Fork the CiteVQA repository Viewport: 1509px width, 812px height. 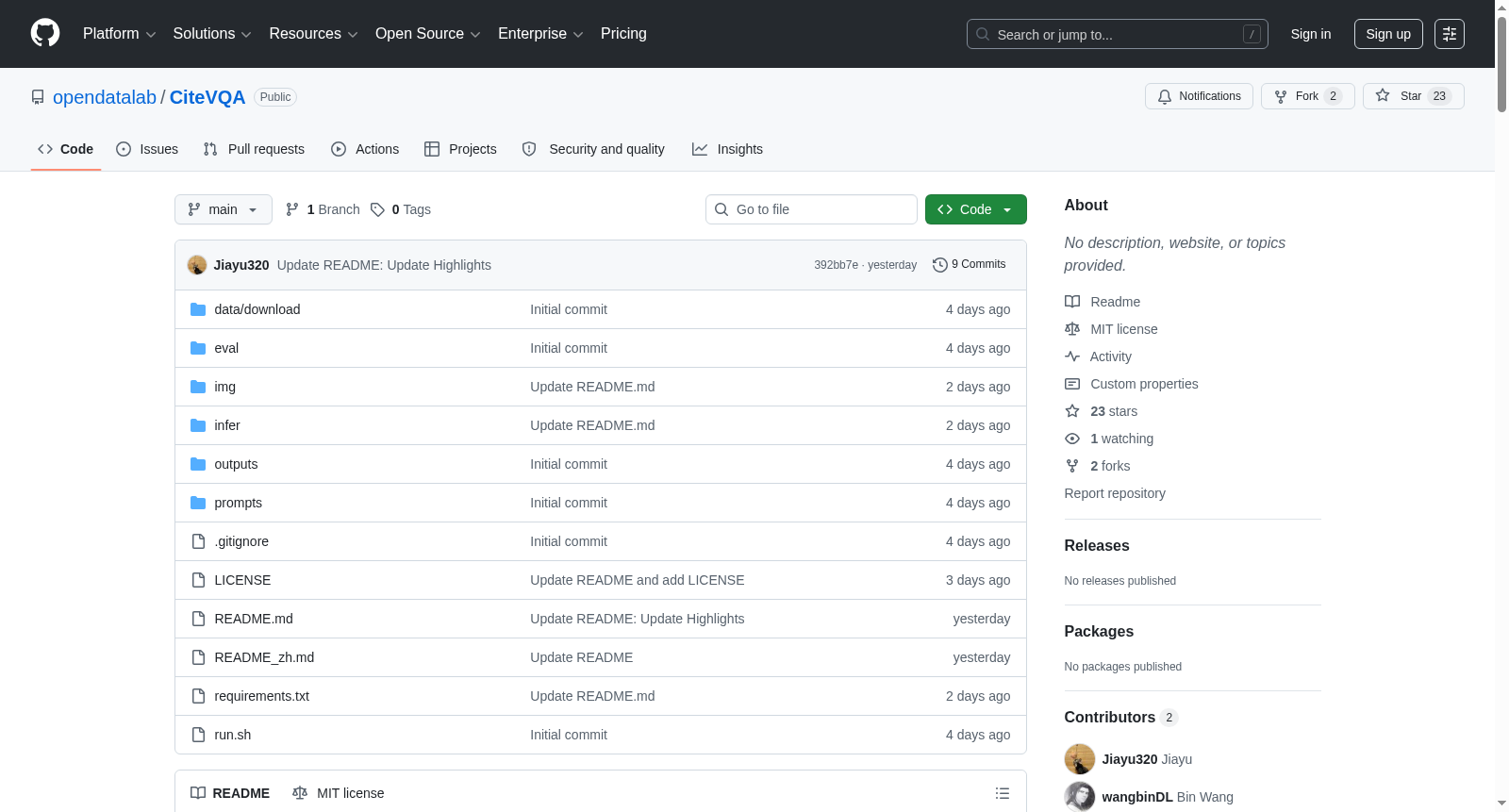click(x=1307, y=96)
